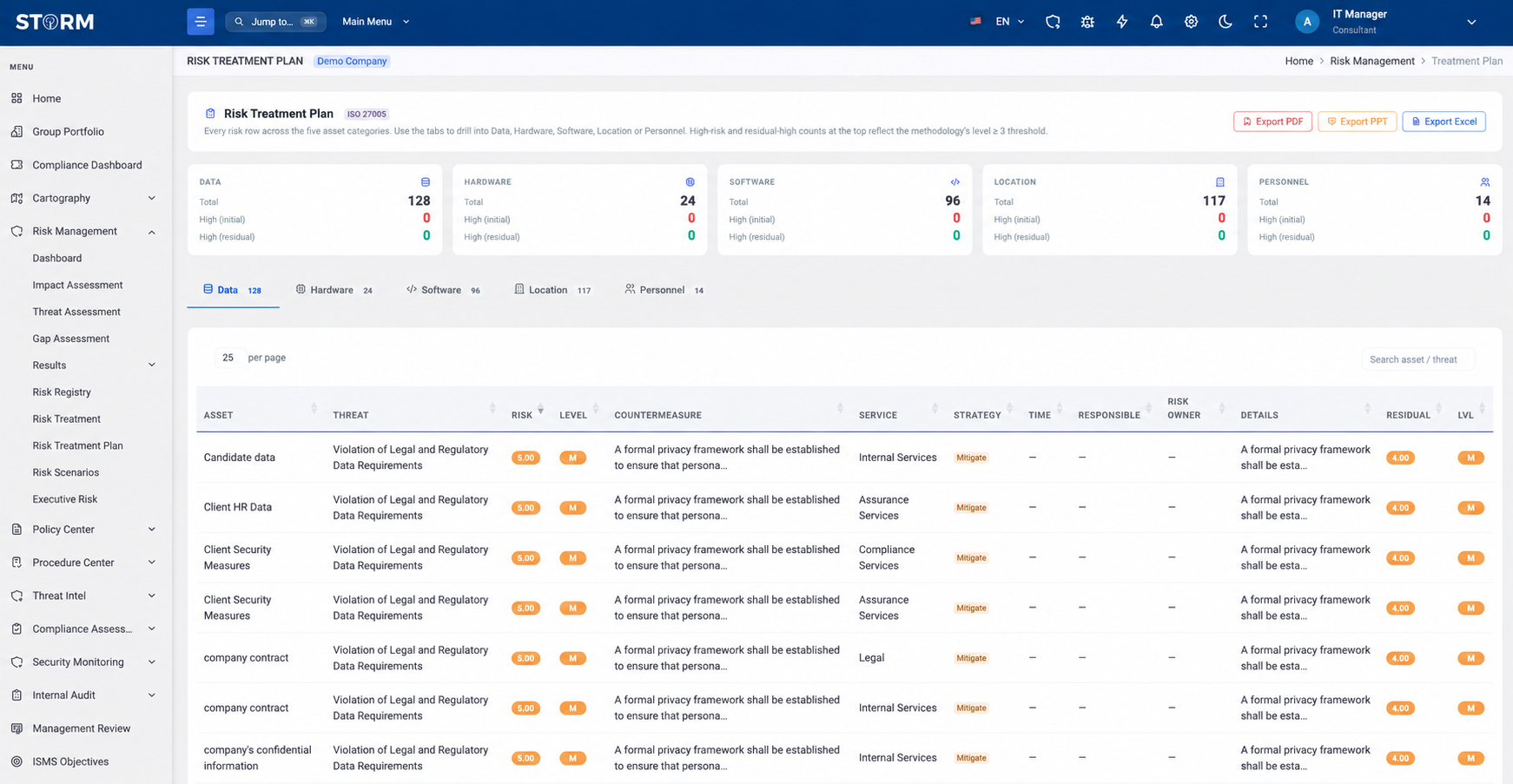Screen dimensions: 1513x784
Task: Toggle the sidebar hamburger menu button
Action: pos(201,22)
